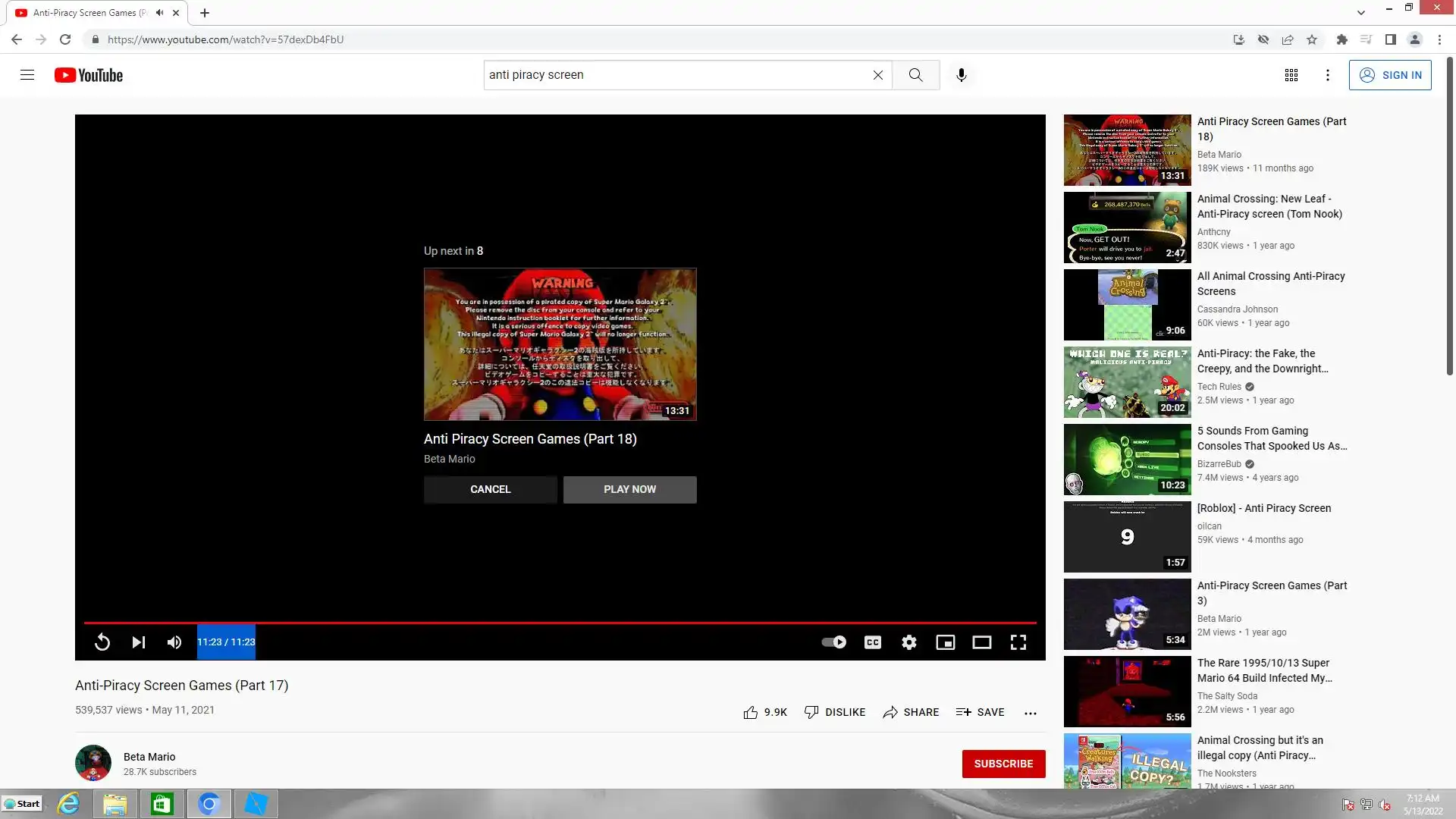Activate miniplayer mode icon

[945, 642]
